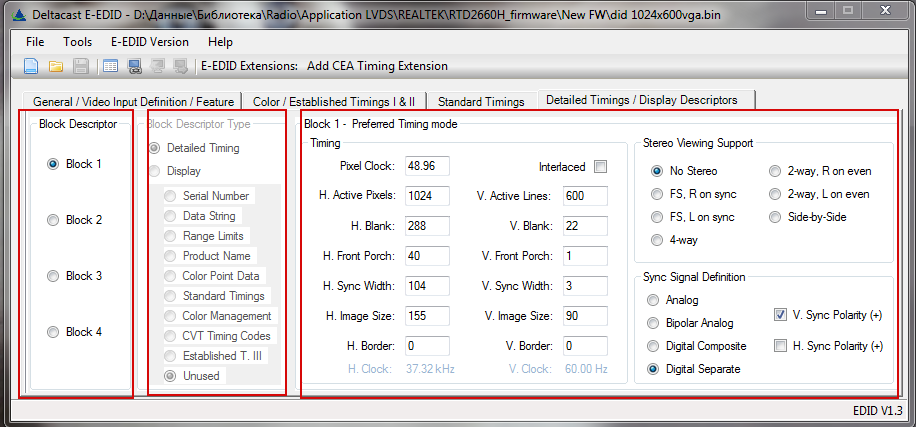This screenshot has height=427, width=916.
Task: Click Add CEA Timing Extension
Action: (378, 66)
